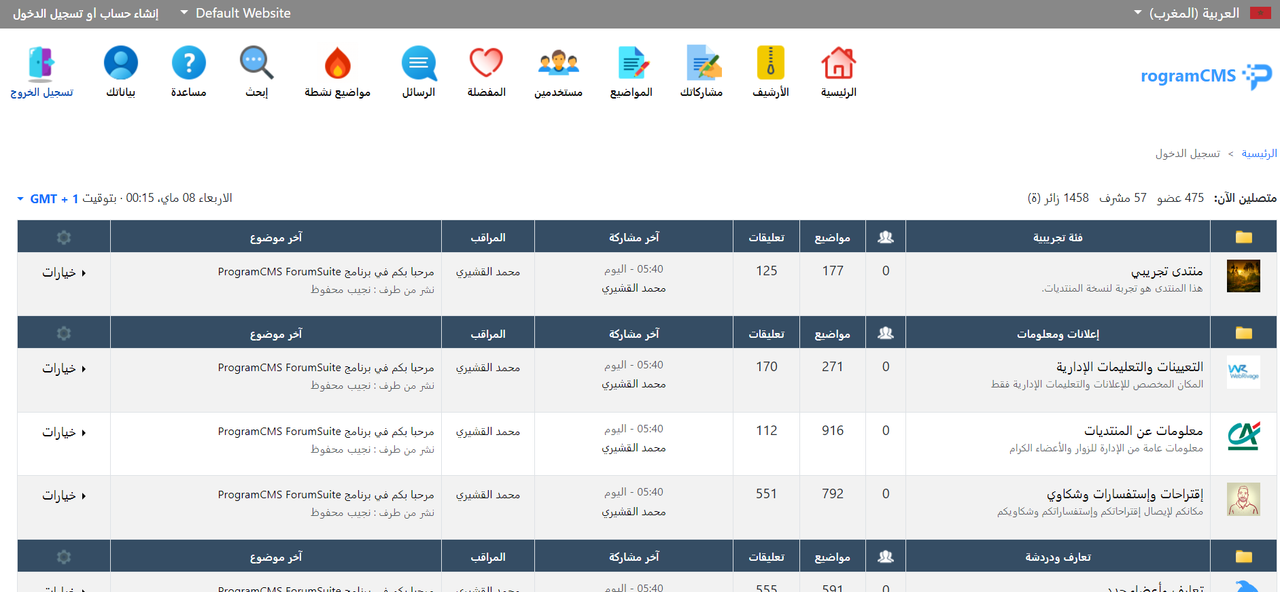Expand خيارات for إقتراحات وإستفسارات وشكاوي row

pyautogui.click(x=64, y=496)
